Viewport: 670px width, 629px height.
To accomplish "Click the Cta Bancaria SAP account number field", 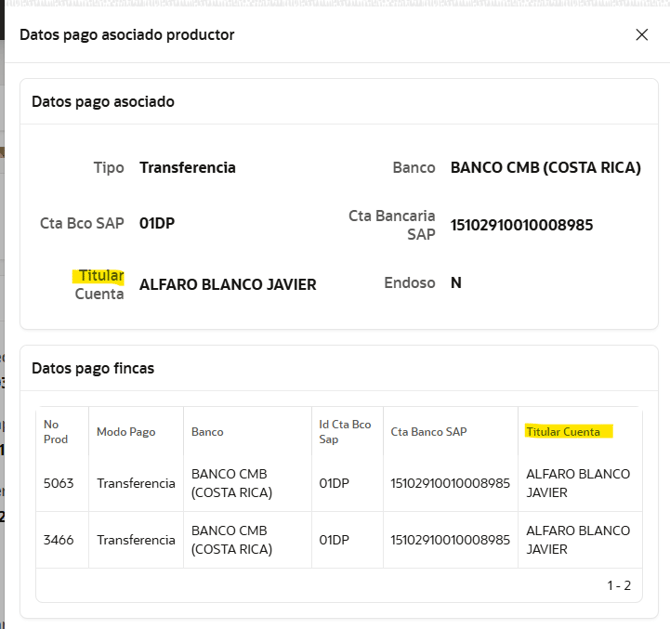I will tap(521, 225).
